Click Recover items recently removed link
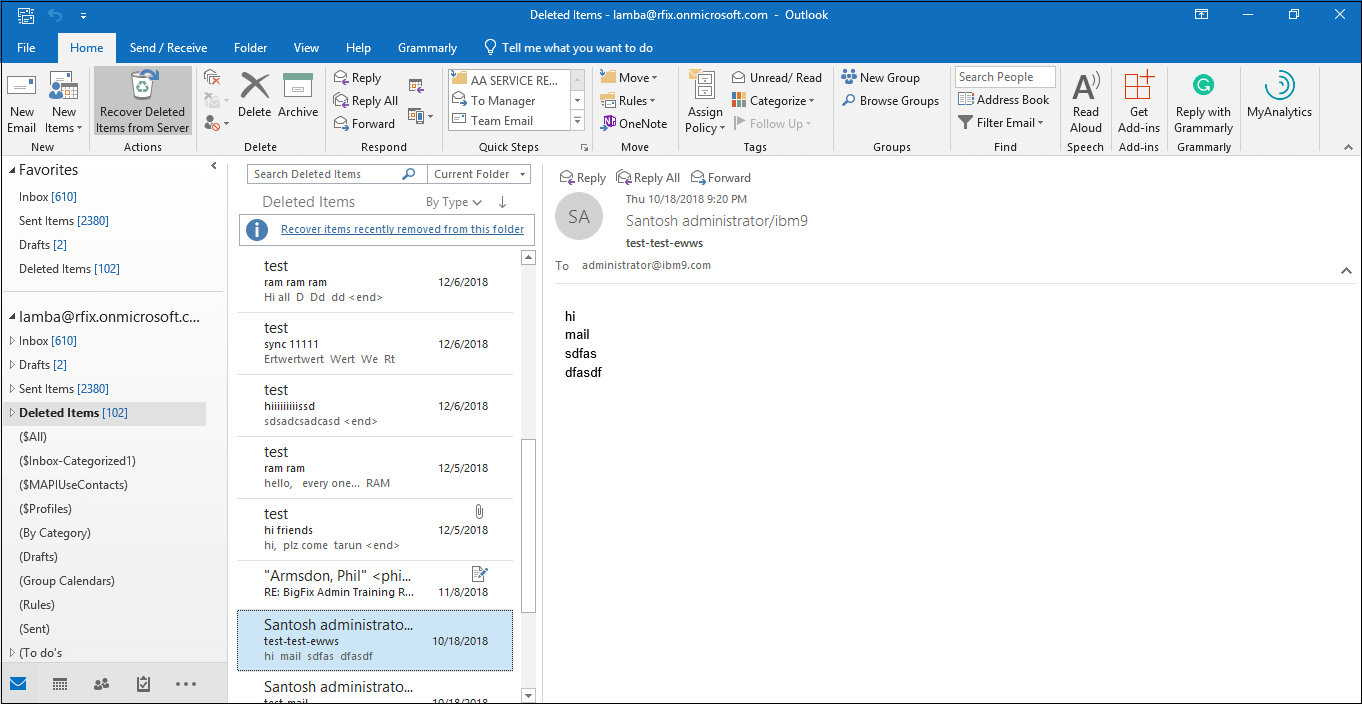This screenshot has width=1362, height=704. (403, 229)
